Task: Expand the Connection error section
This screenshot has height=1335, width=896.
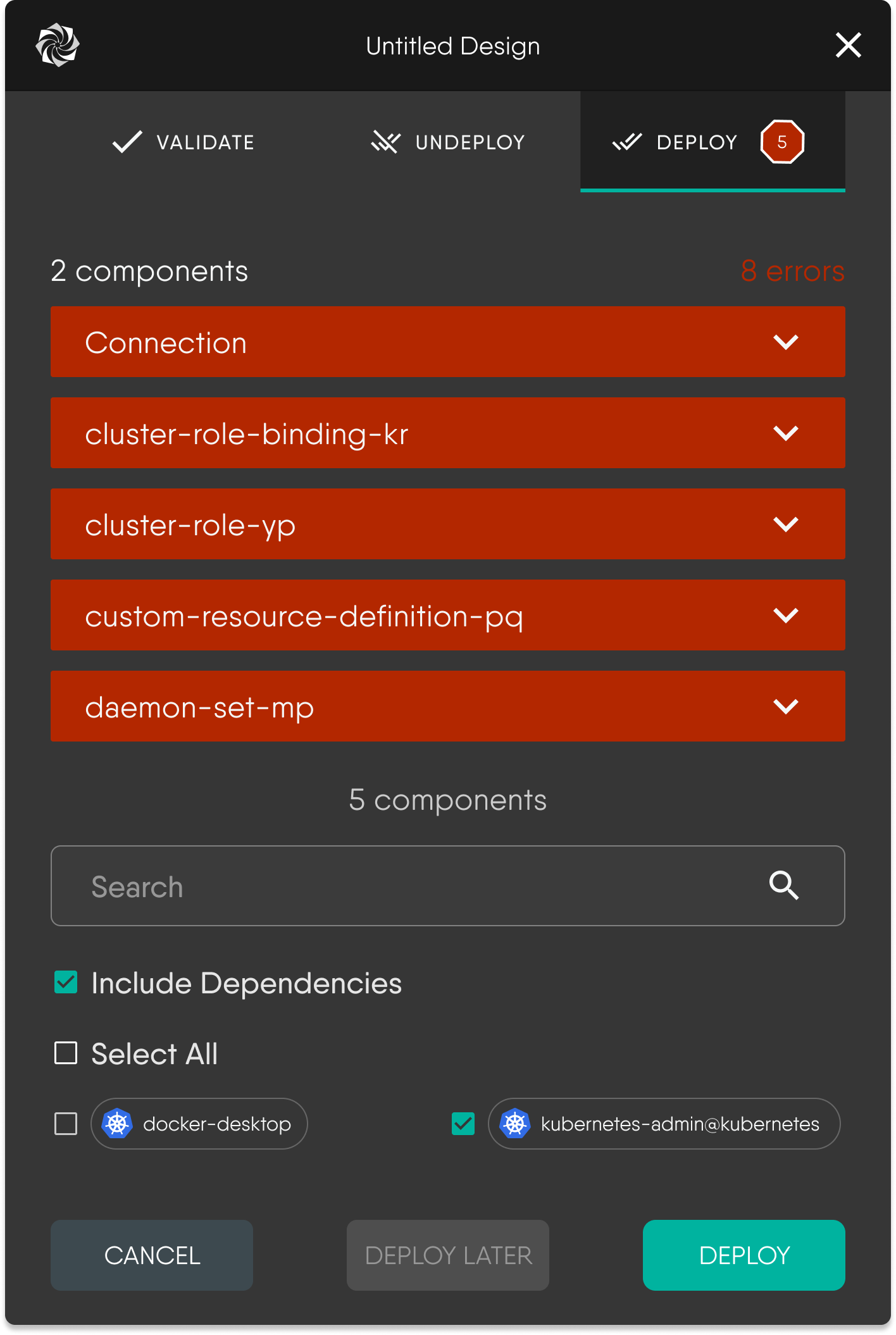Action: (787, 342)
